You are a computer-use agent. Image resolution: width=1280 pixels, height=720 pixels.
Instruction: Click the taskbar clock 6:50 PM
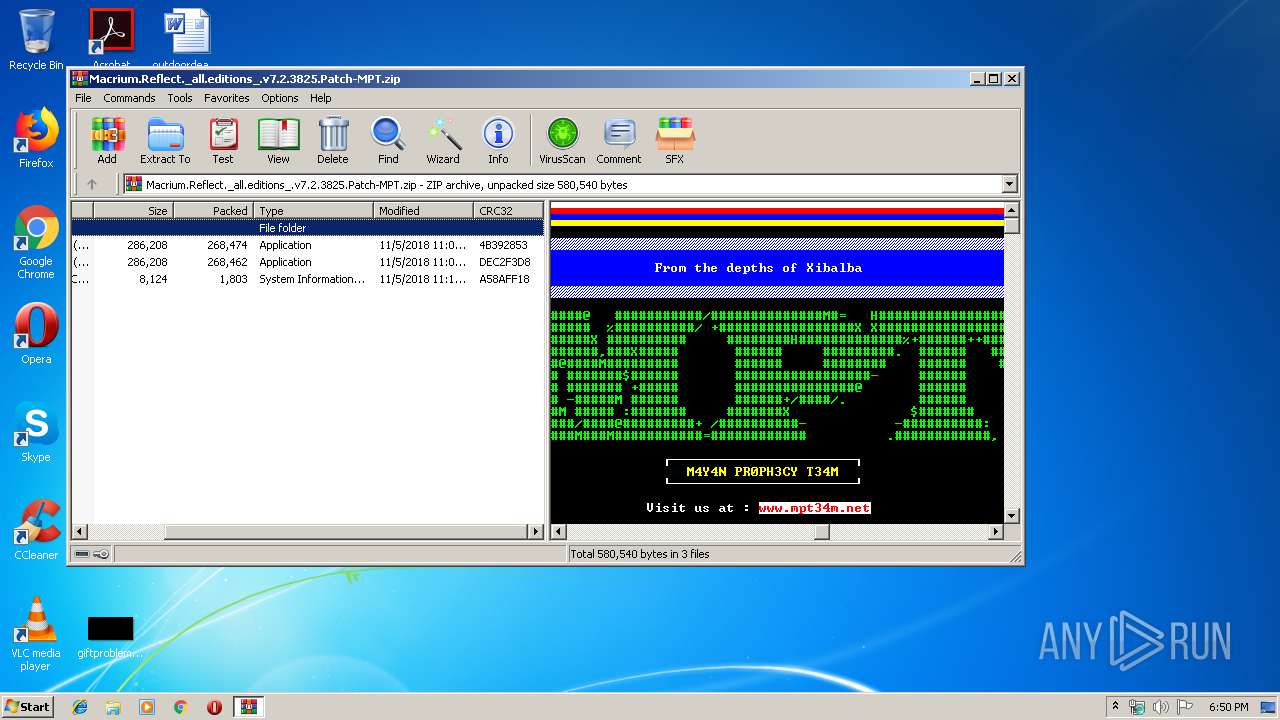click(x=1229, y=707)
